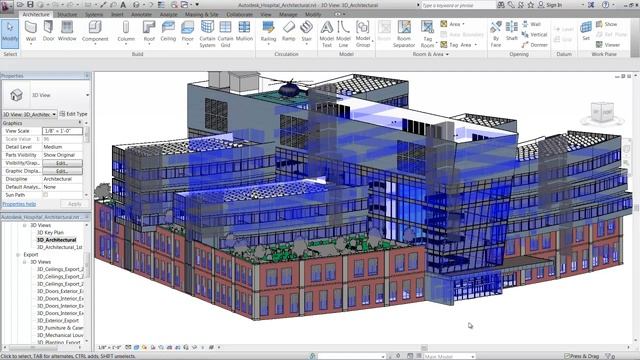
Task: Click the Edit Type button
Action: point(73,114)
